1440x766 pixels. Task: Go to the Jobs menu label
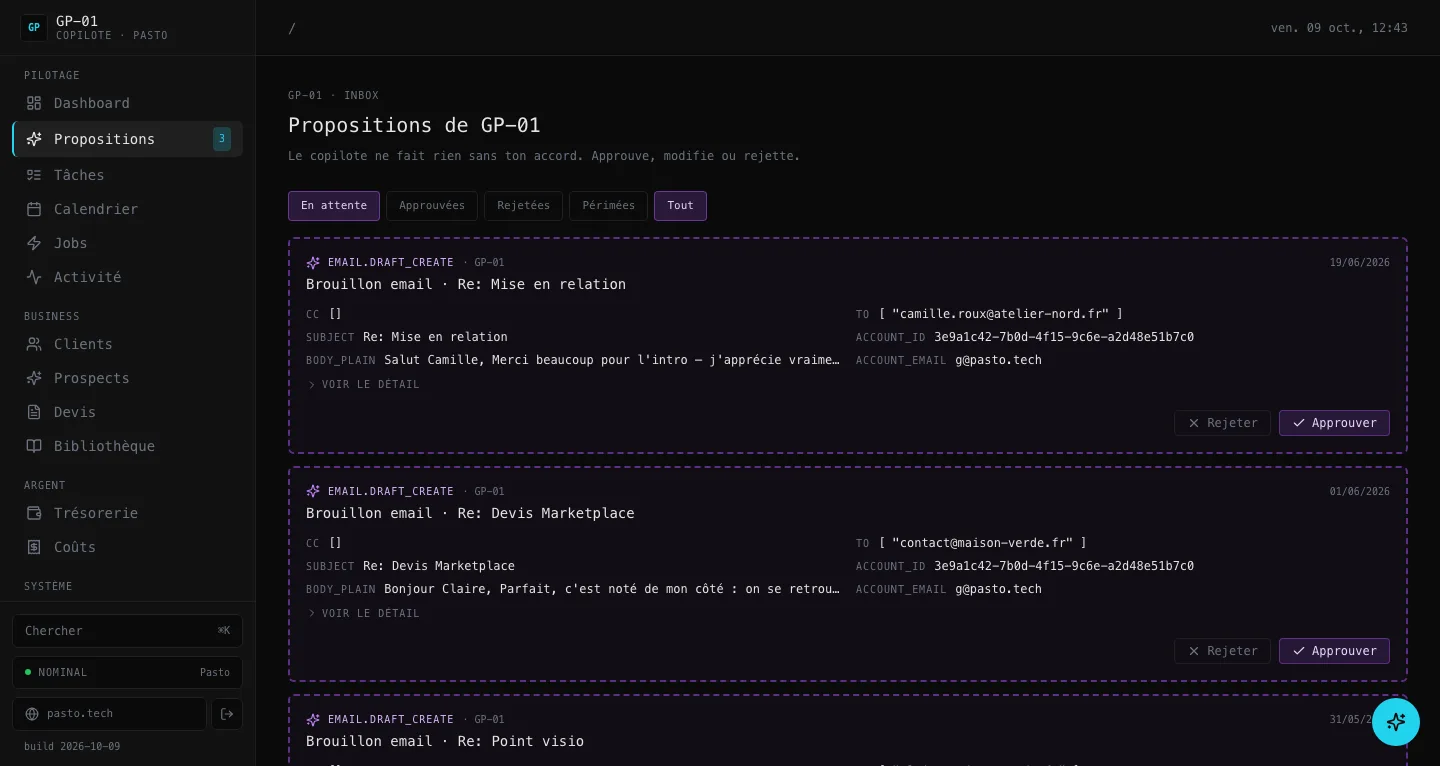71,243
